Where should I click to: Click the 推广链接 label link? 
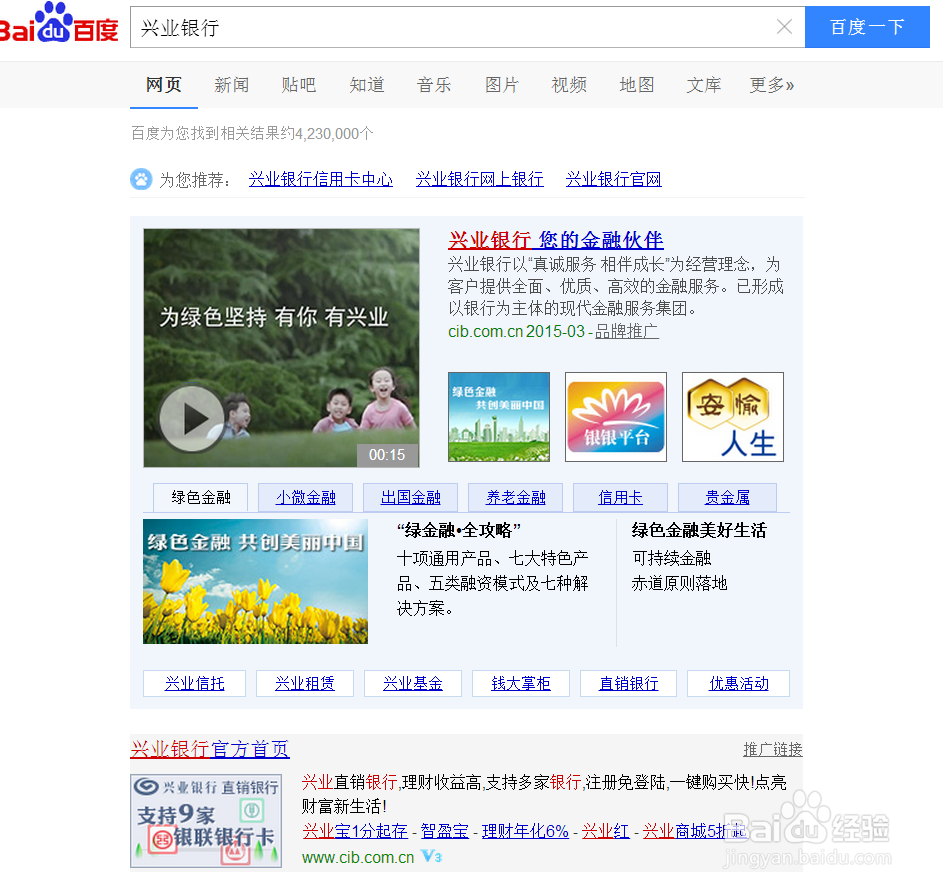773,750
